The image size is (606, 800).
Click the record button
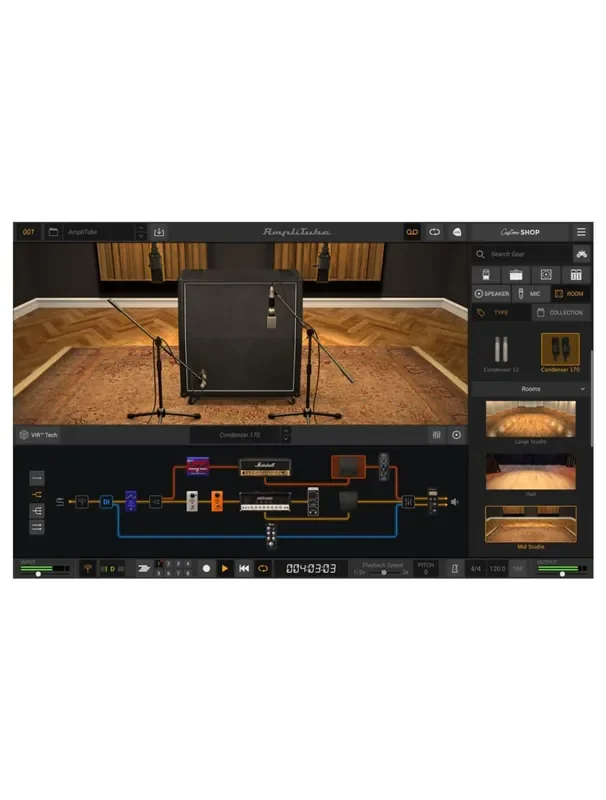pyautogui.click(x=206, y=568)
